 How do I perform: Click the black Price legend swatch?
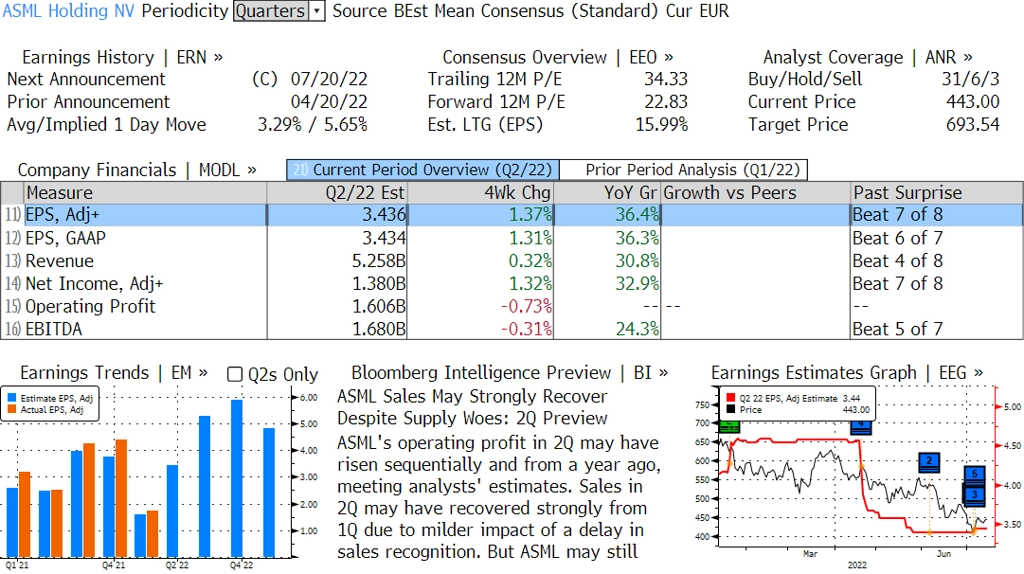coord(730,409)
